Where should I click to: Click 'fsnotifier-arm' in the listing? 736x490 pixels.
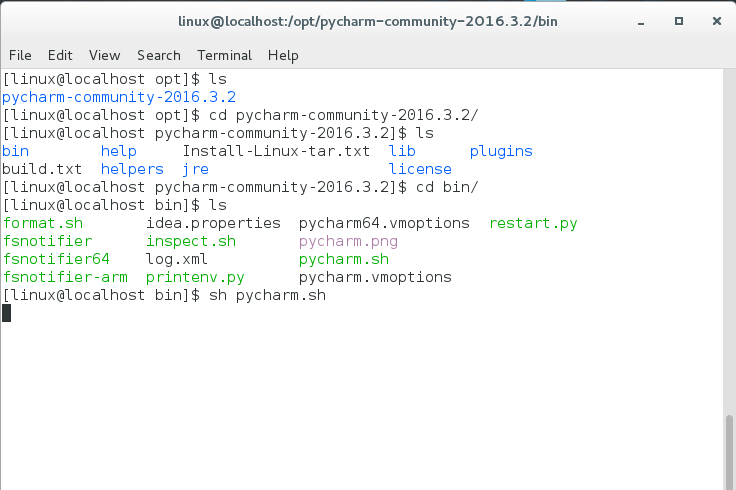65,277
